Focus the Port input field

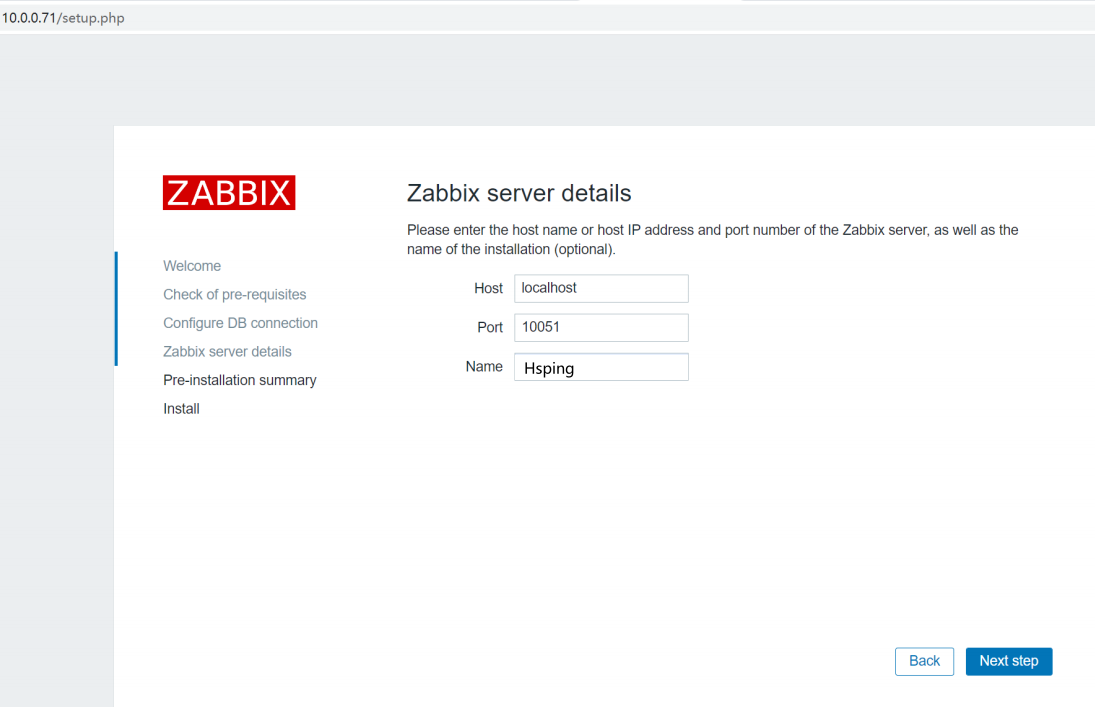click(601, 328)
